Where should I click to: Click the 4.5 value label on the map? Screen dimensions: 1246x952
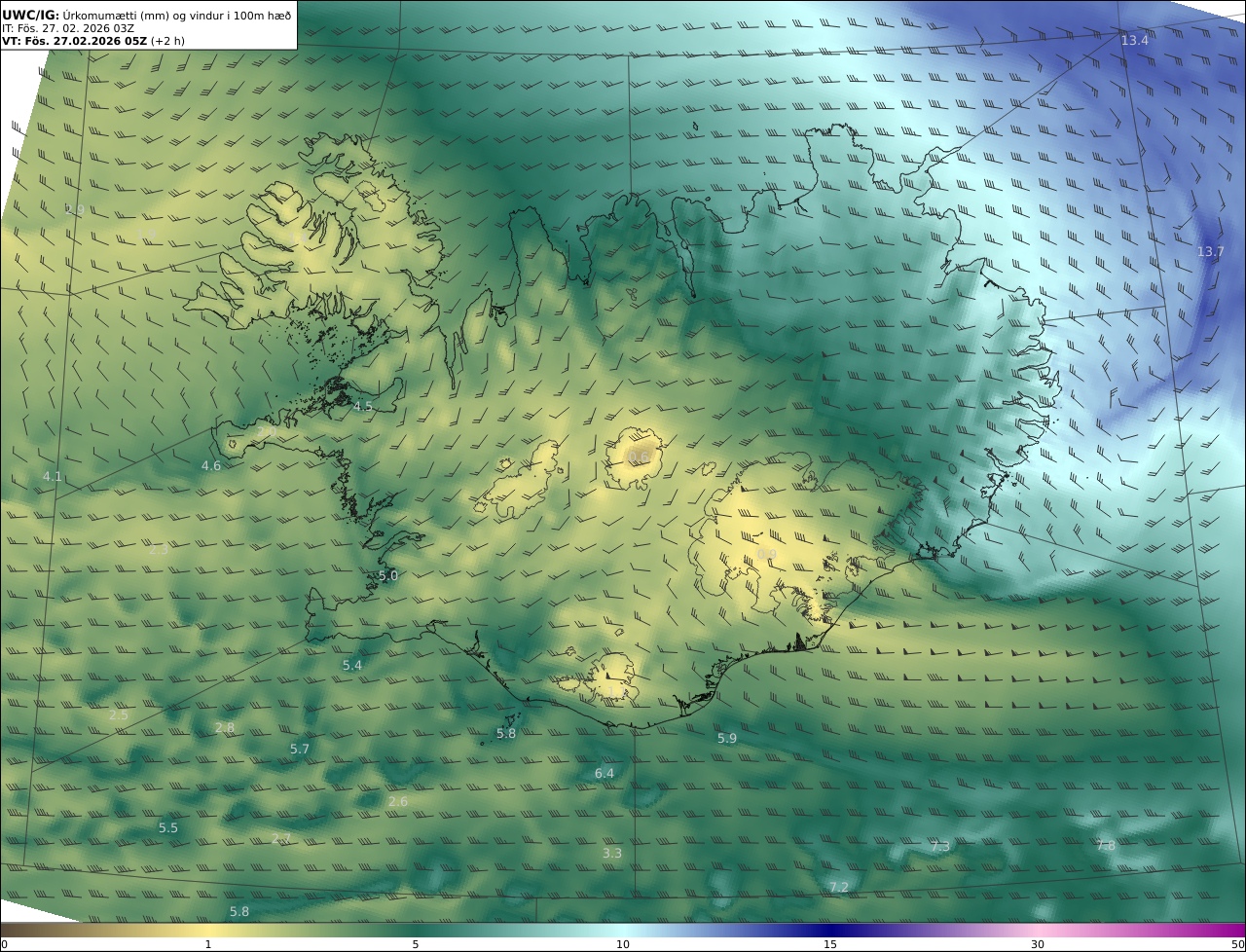[x=363, y=406]
